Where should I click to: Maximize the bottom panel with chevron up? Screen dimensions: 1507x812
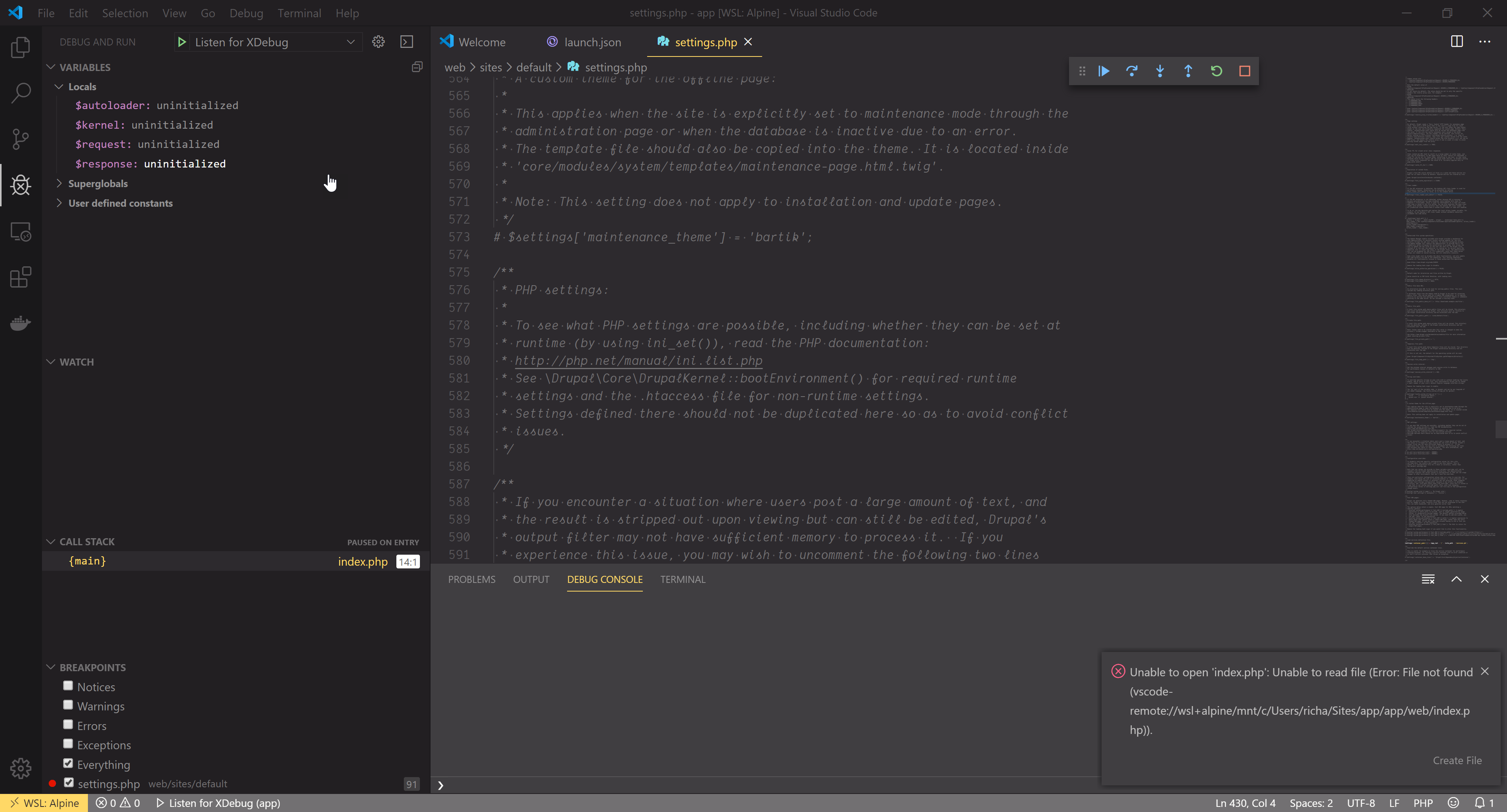click(1457, 579)
